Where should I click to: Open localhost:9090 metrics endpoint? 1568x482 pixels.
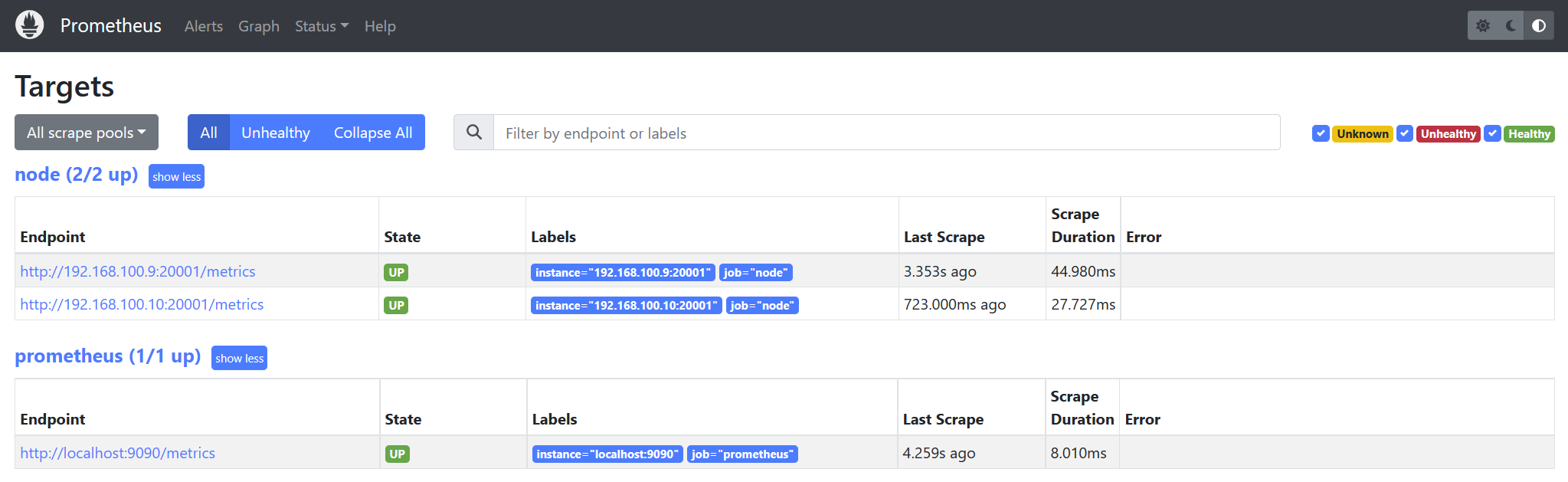point(117,453)
